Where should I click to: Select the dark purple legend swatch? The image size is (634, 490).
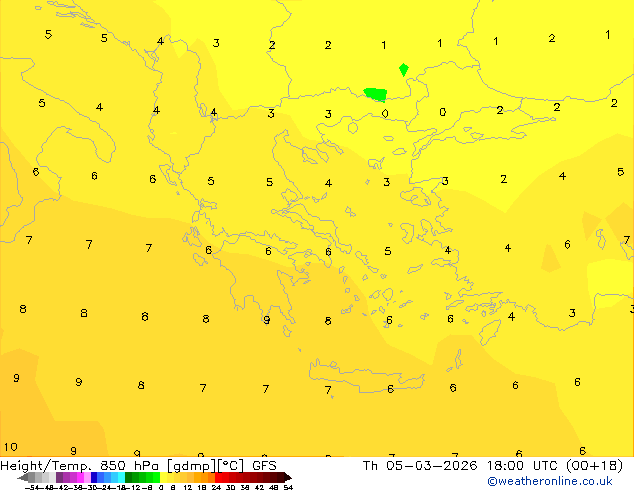(x=59, y=477)
